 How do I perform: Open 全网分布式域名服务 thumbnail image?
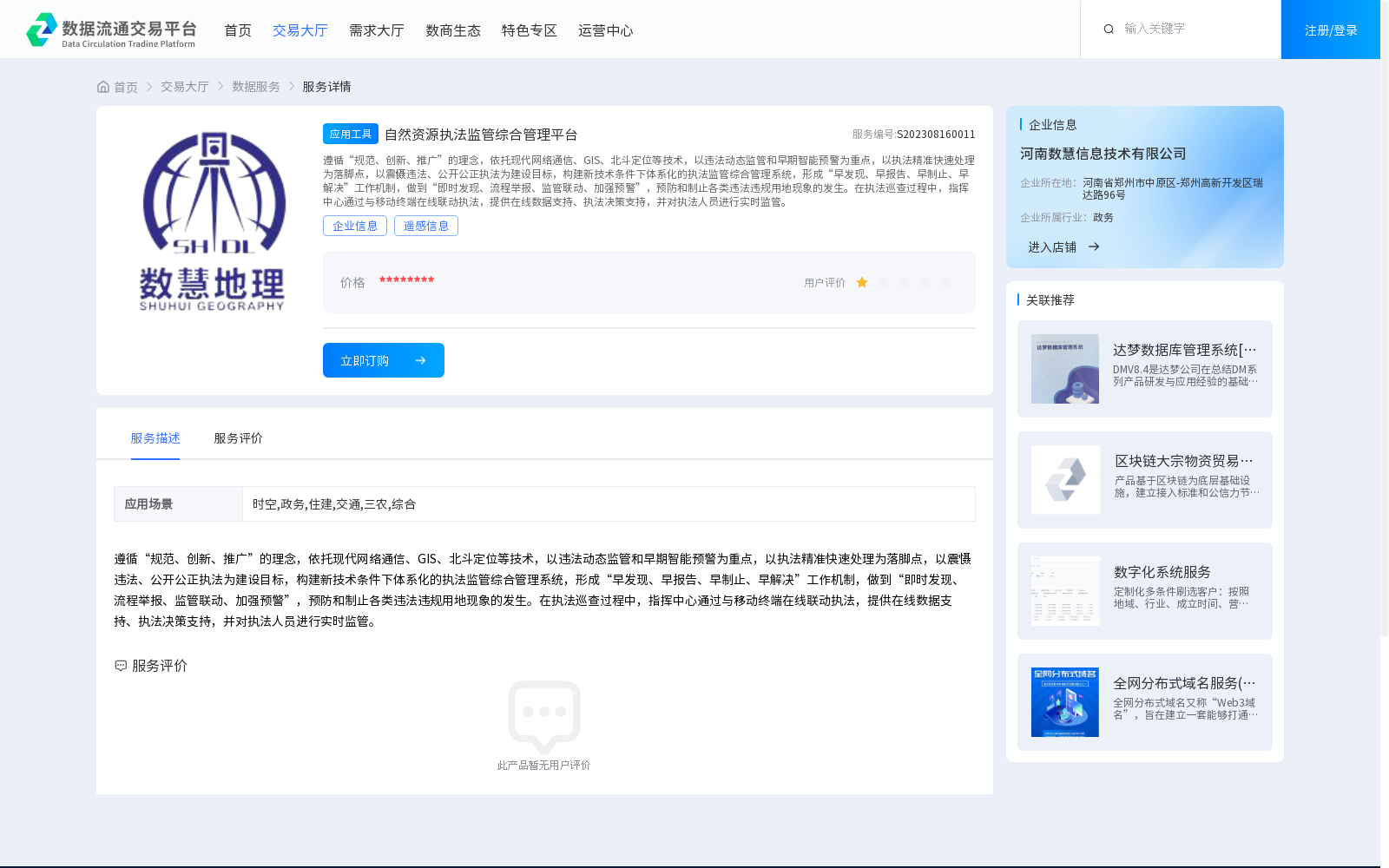pos(1065,702)
